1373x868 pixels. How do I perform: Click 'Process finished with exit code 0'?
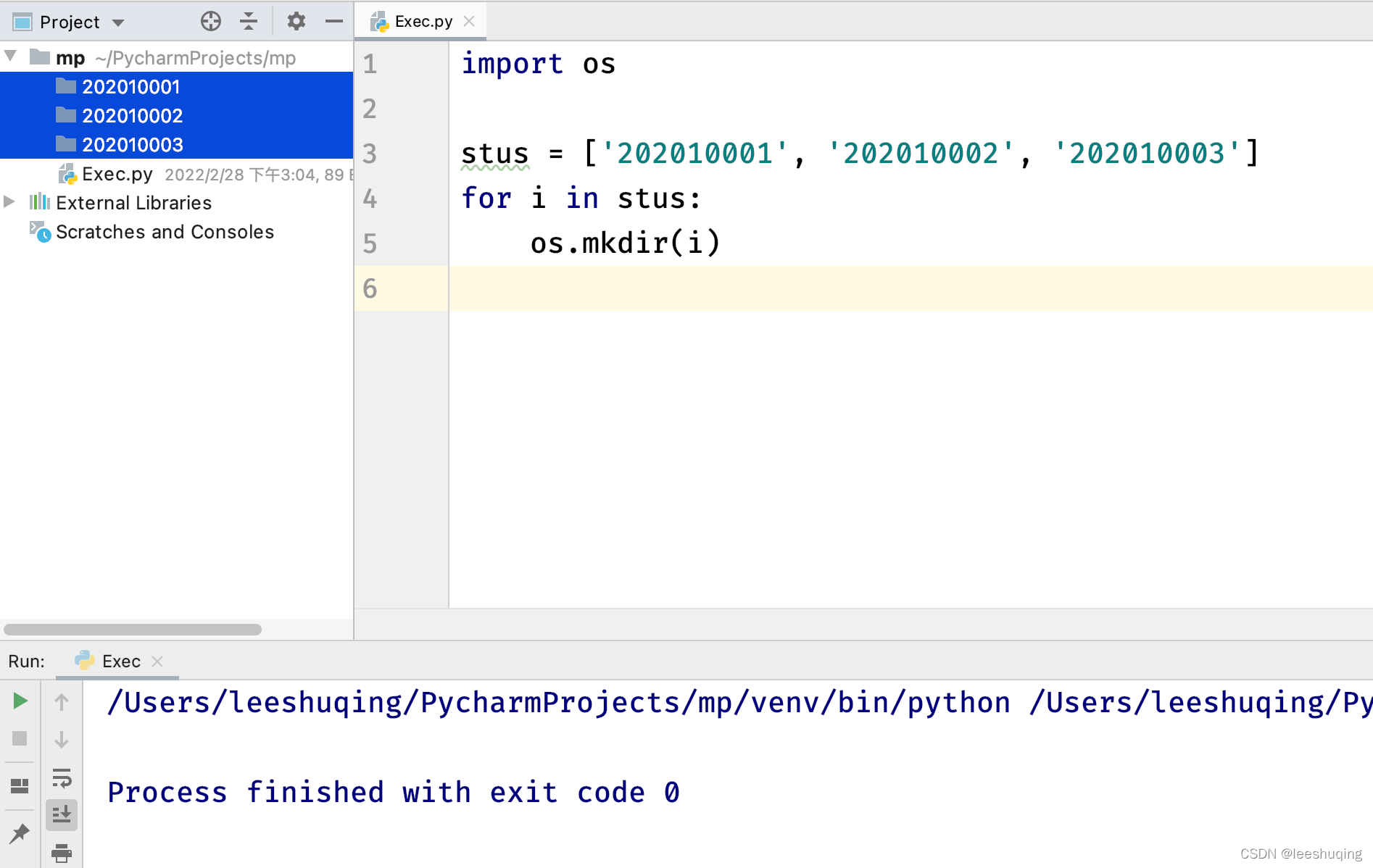[394, 792]
